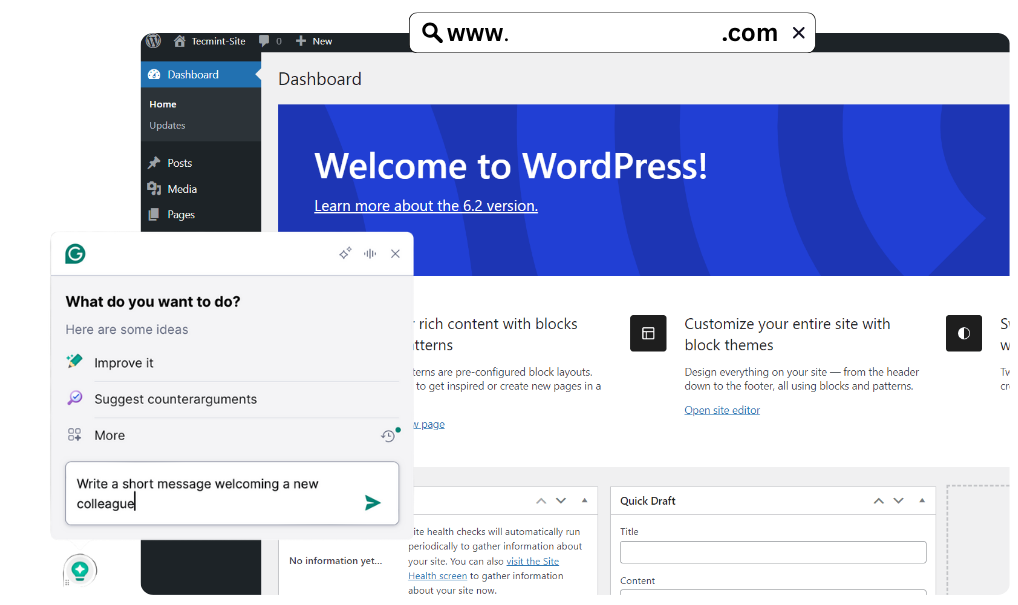Move Quick Draft widget down

click(899, 500)
